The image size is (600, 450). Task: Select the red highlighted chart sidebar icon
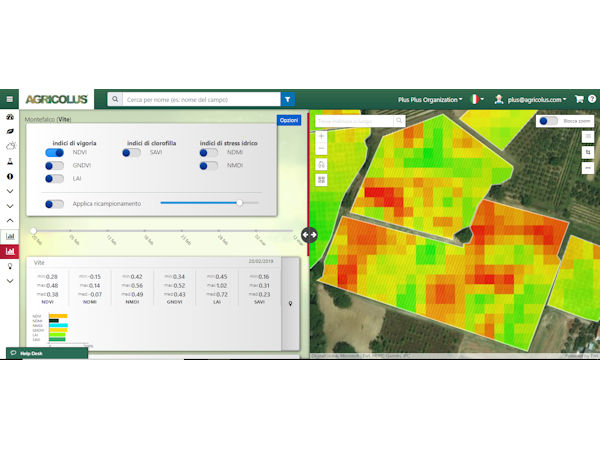(10, 251)
